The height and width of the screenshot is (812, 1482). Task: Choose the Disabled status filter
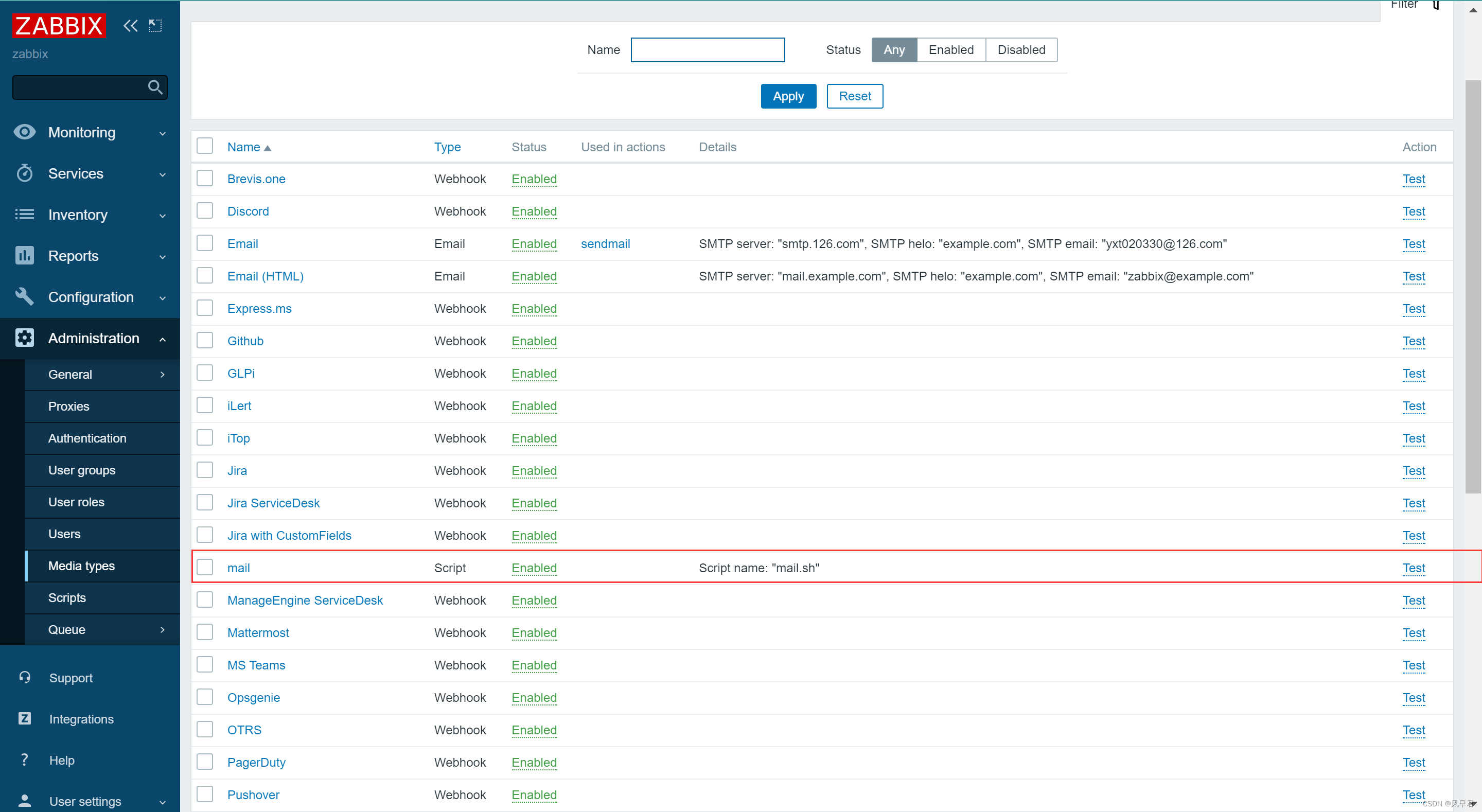1020,50
